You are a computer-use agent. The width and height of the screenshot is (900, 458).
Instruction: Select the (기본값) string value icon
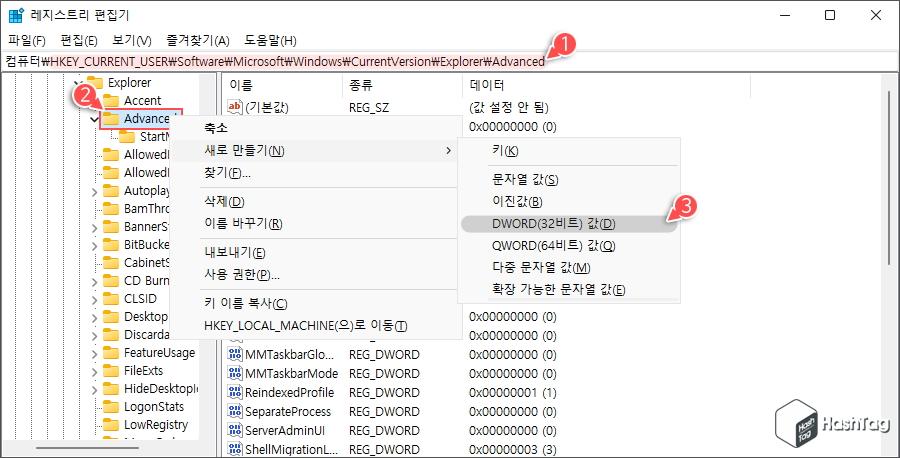pos(235,107)
